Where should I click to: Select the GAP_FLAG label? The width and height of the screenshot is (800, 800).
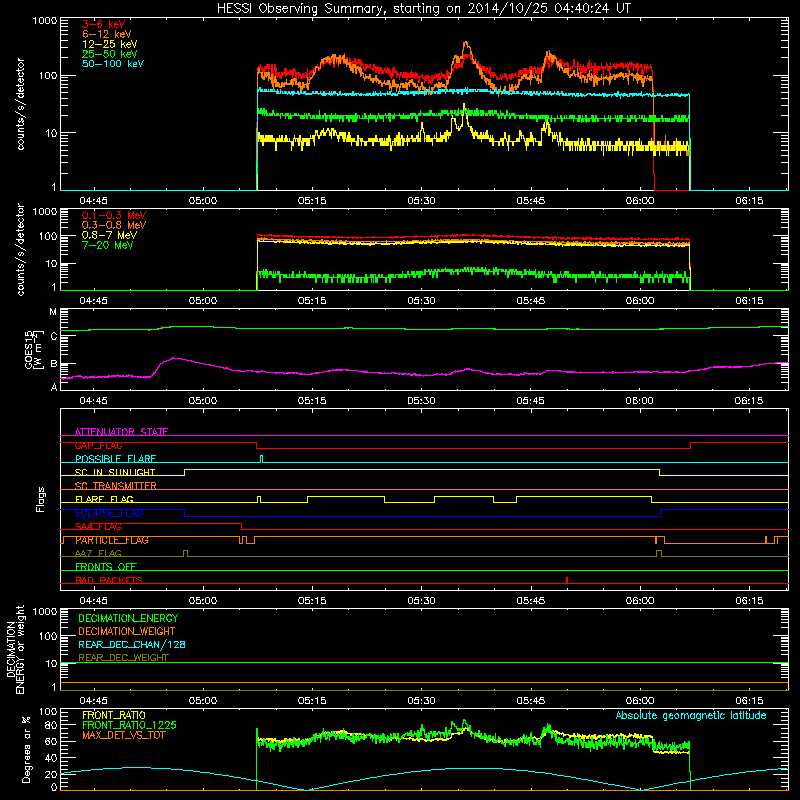(x=98, y=445)
